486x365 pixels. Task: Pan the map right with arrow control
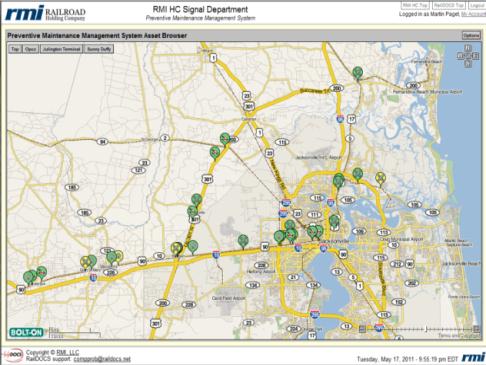coord(475,56)
